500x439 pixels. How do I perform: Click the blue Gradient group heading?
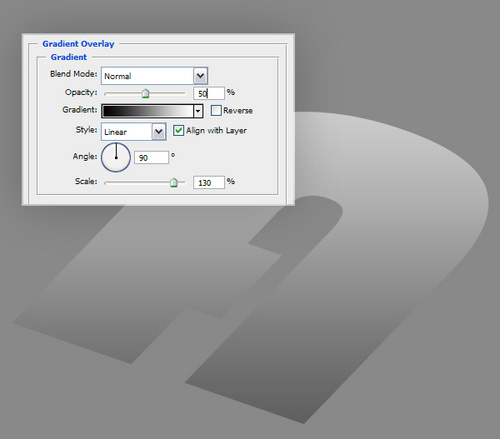[69, 57]
